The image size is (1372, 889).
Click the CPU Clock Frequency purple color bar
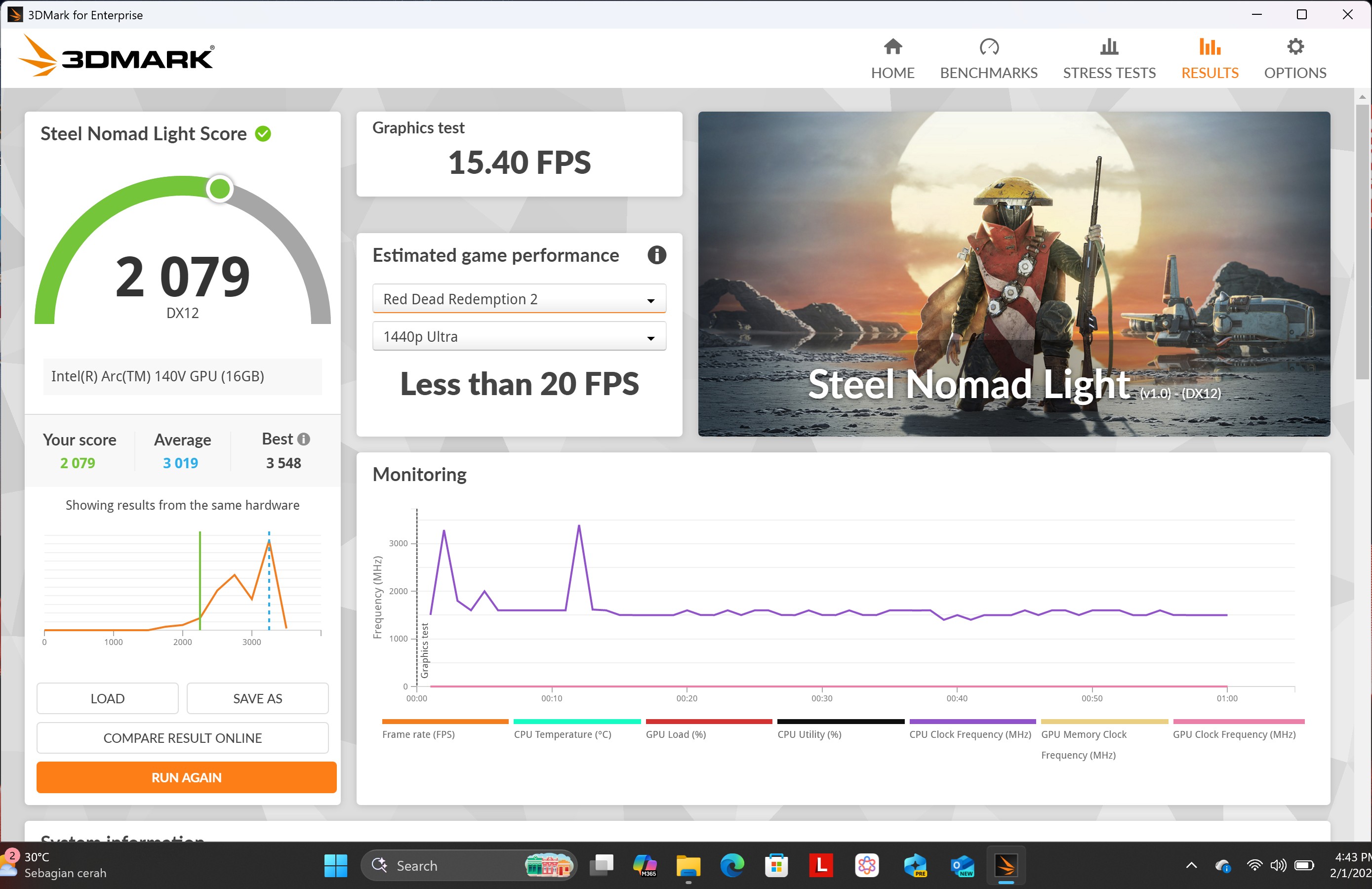(972, 721)
